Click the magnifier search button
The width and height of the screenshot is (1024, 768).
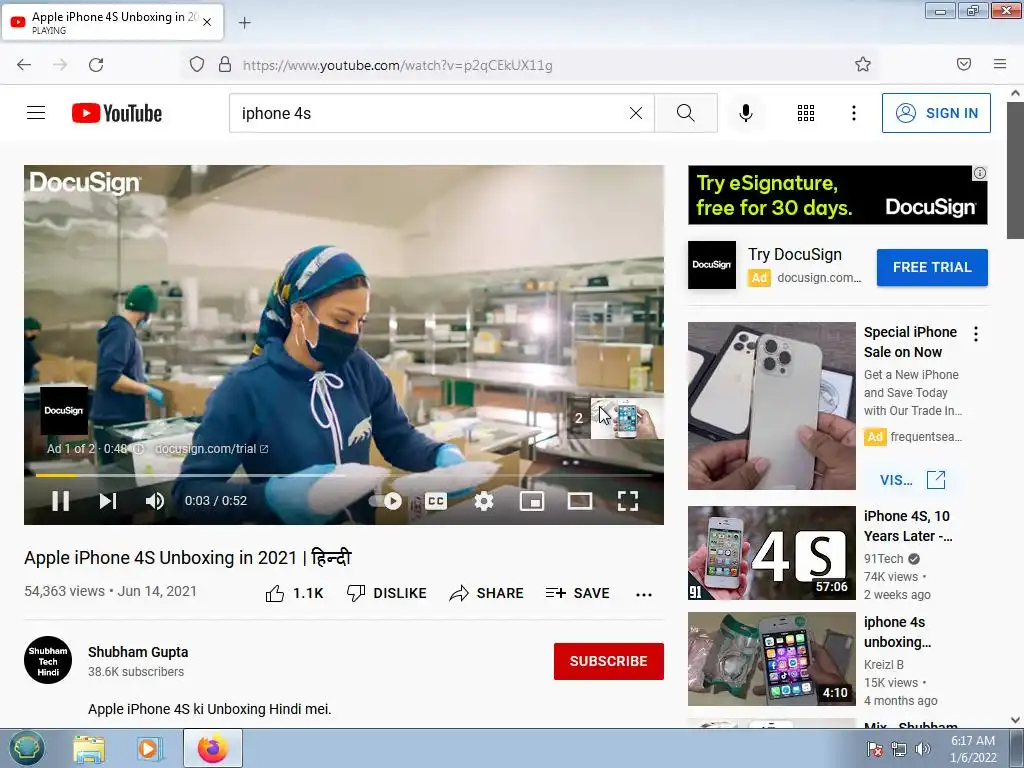click(x=686, y=113)
